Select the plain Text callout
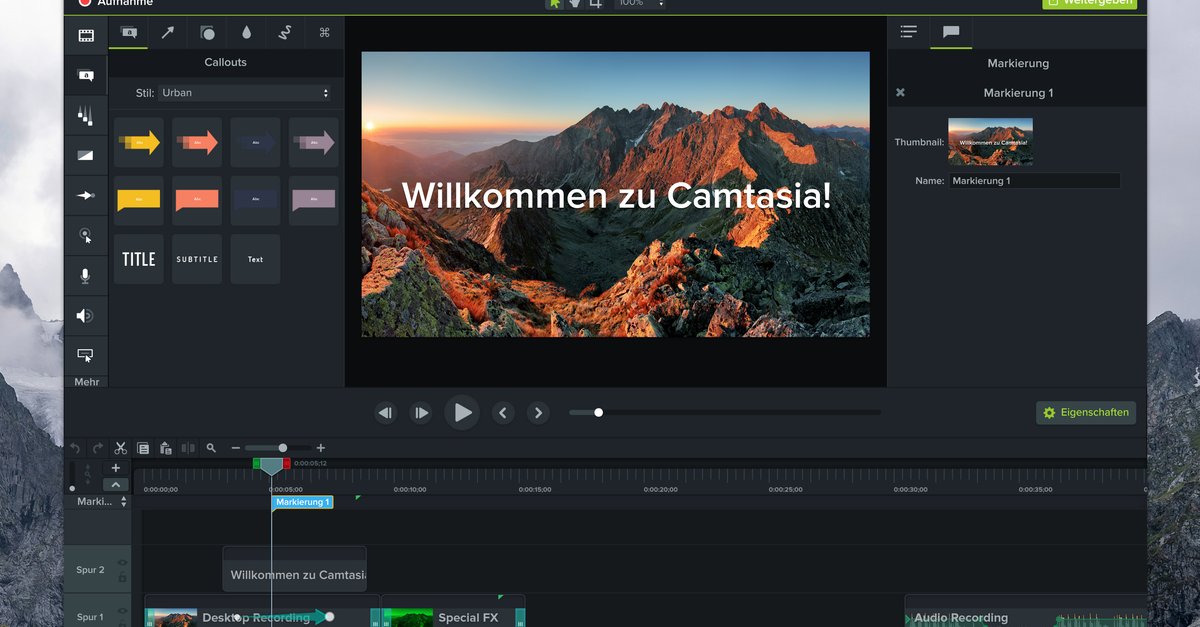The height and width of the screenshot is (627, 1200). pos(255,259)
